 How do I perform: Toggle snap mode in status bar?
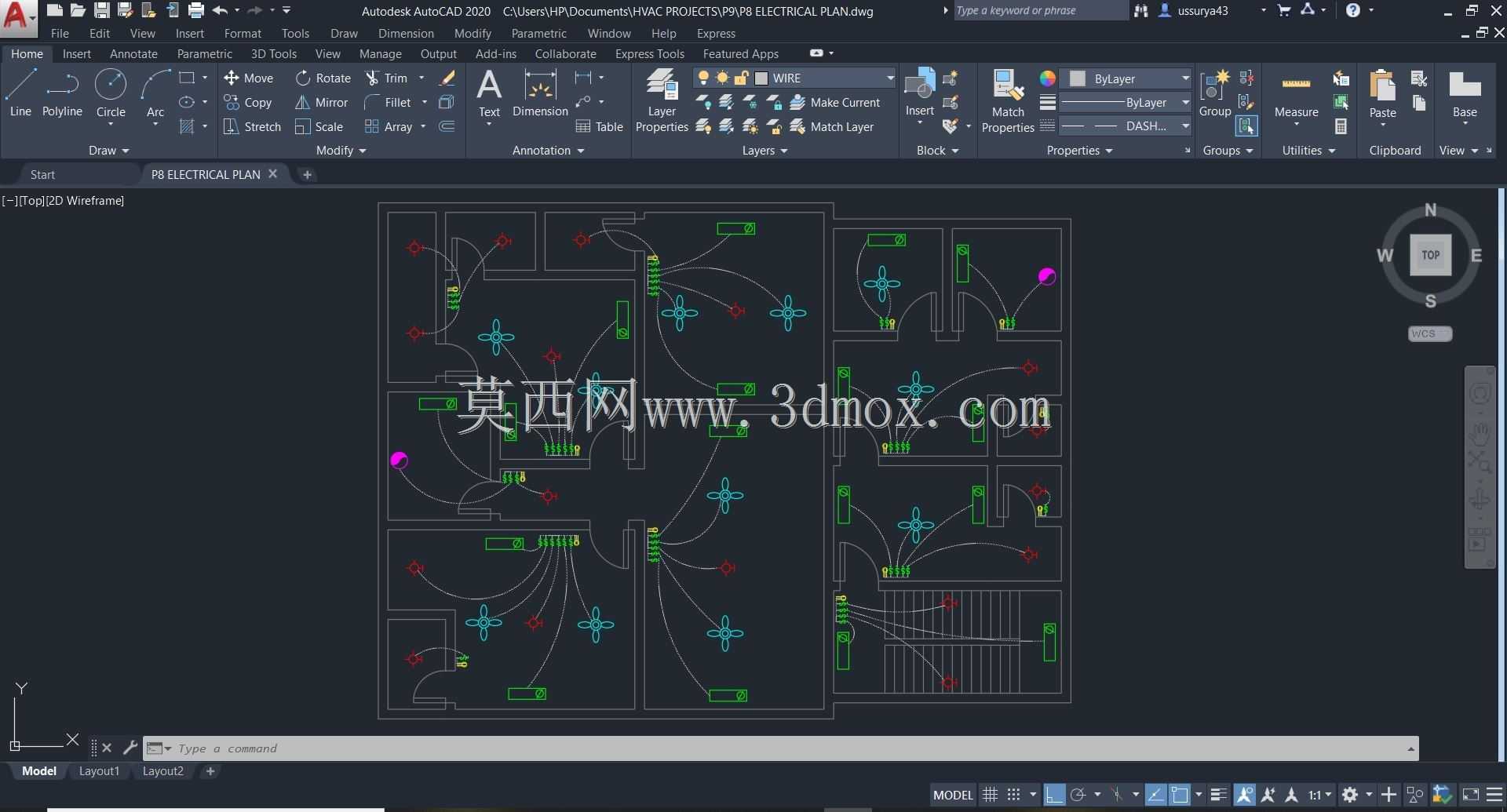point(1014,795)
